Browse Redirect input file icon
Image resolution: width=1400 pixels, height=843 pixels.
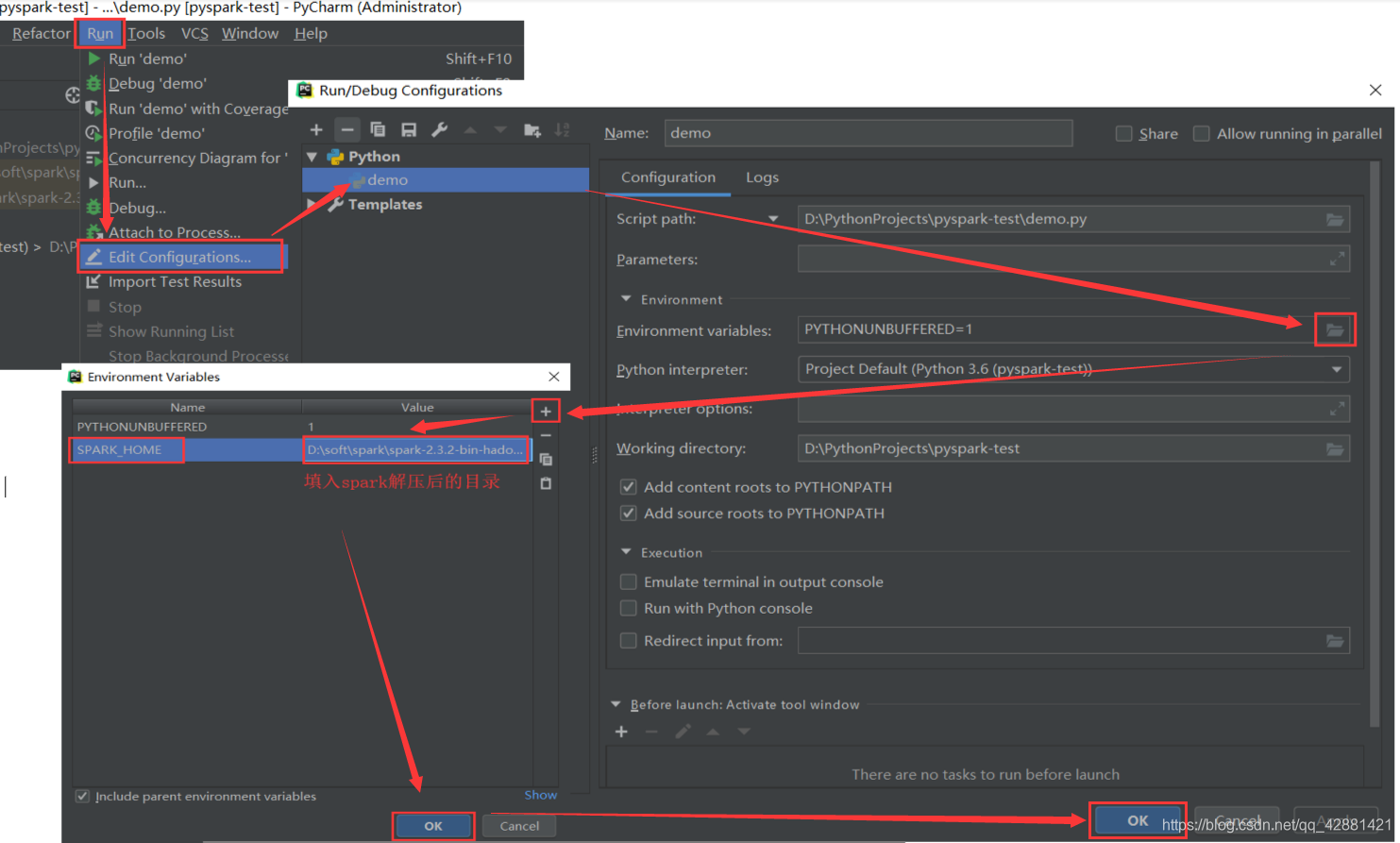(x=1335, y=641)
